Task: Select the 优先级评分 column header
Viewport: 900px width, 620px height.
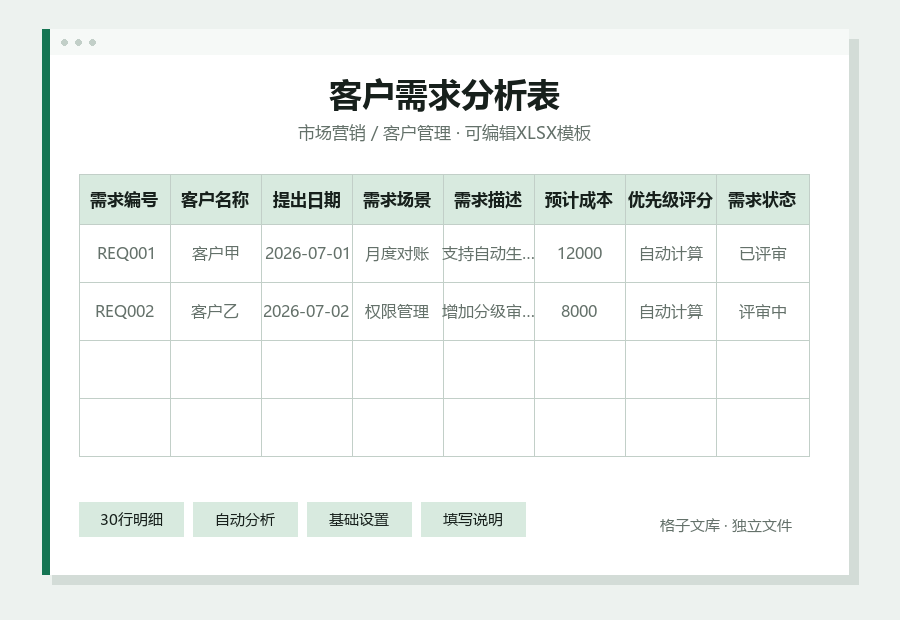Action: 671,200
